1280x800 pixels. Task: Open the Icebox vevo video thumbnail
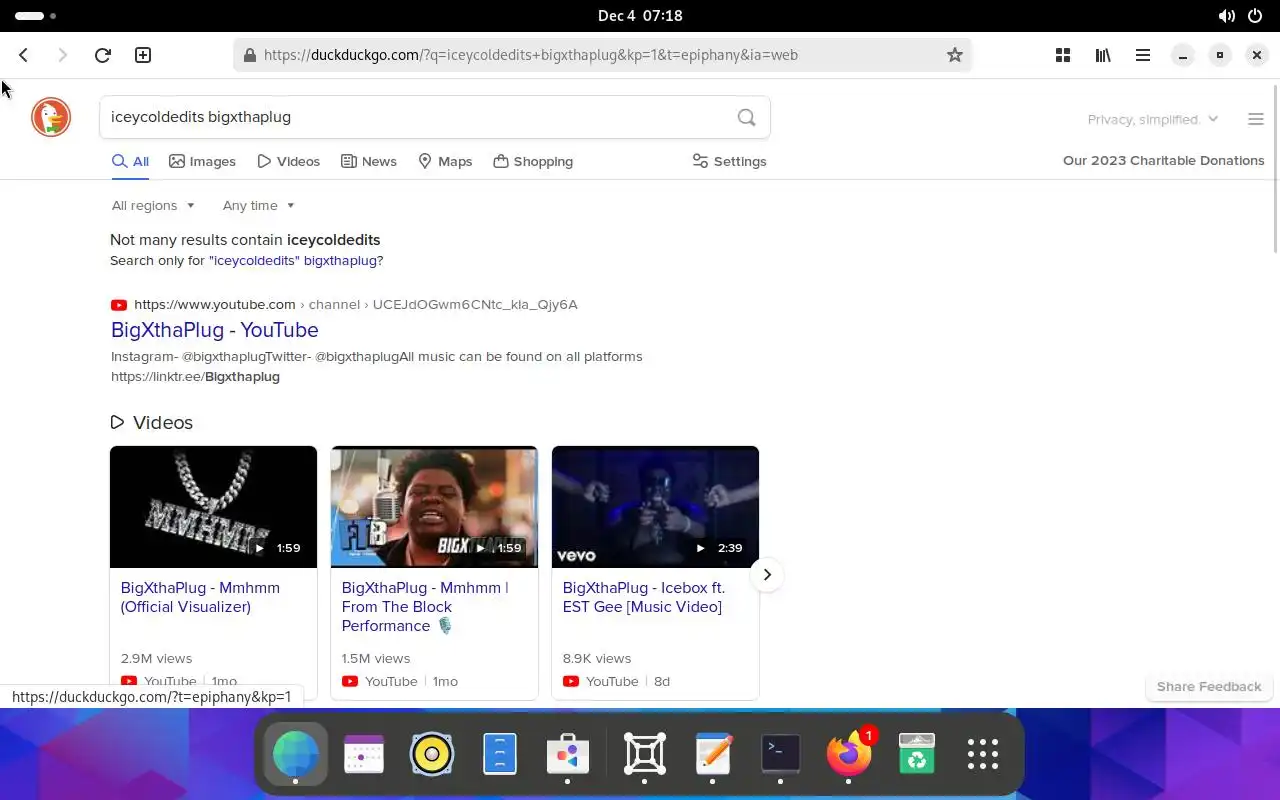[x=655, y=507]
